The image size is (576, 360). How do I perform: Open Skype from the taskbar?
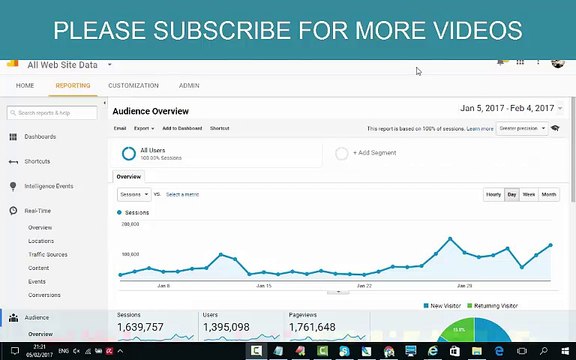click(344, 351)
